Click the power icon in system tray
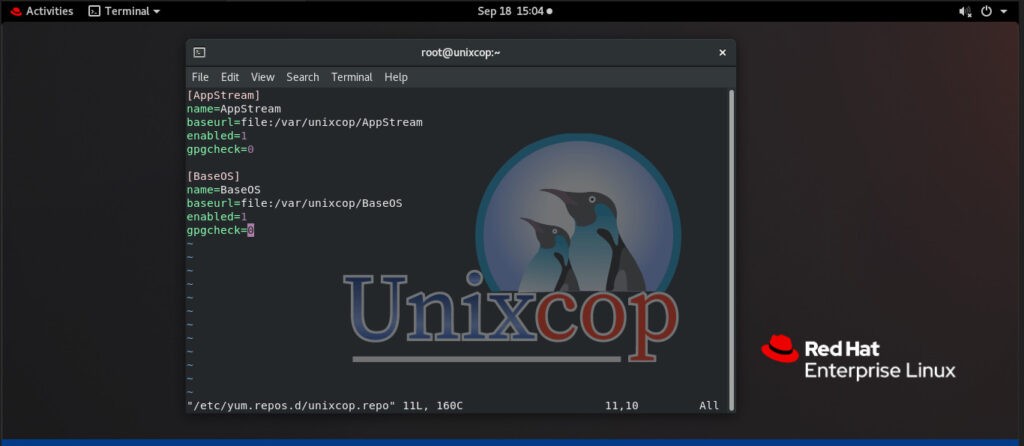 [x=986, y=11]
